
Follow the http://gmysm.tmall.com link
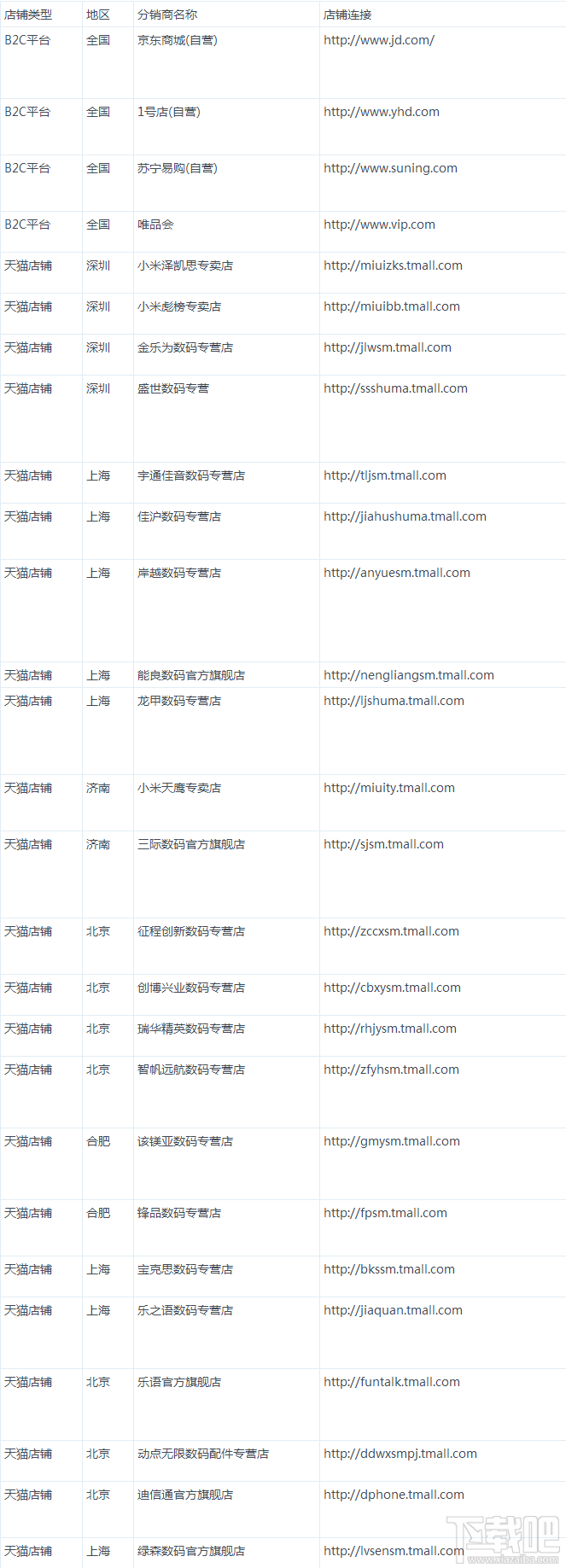tap(392, 1141)
